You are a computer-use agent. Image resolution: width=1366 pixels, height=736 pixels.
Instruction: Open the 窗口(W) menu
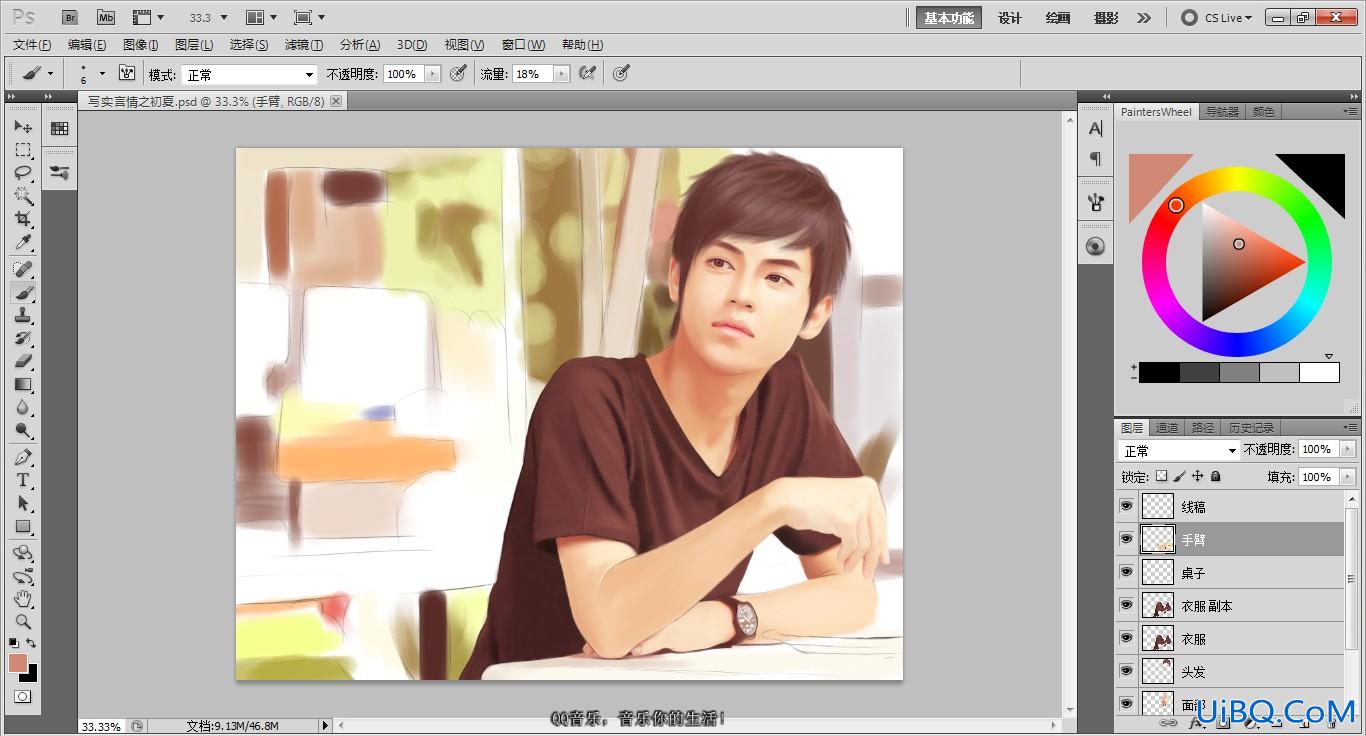coord(524,45)
